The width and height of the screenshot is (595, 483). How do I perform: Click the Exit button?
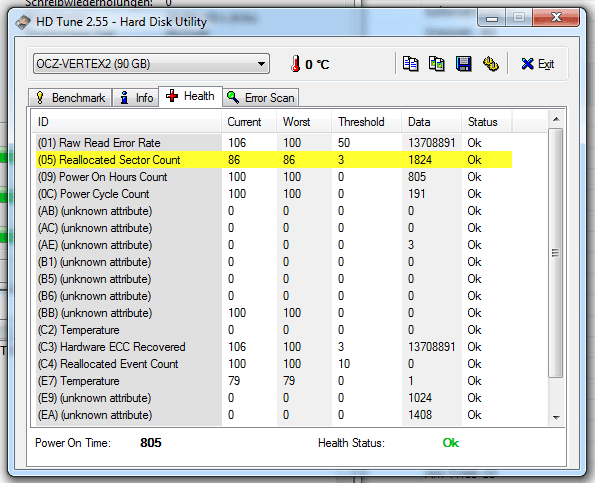pyautogui.click(x=538, y=64)
